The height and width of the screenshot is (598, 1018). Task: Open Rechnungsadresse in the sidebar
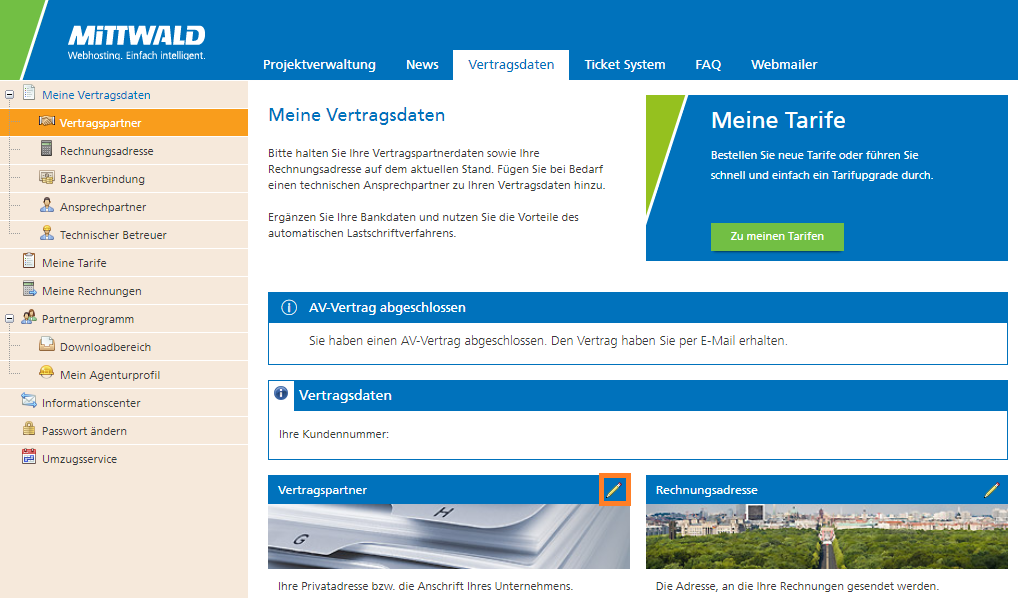[106, 151]
